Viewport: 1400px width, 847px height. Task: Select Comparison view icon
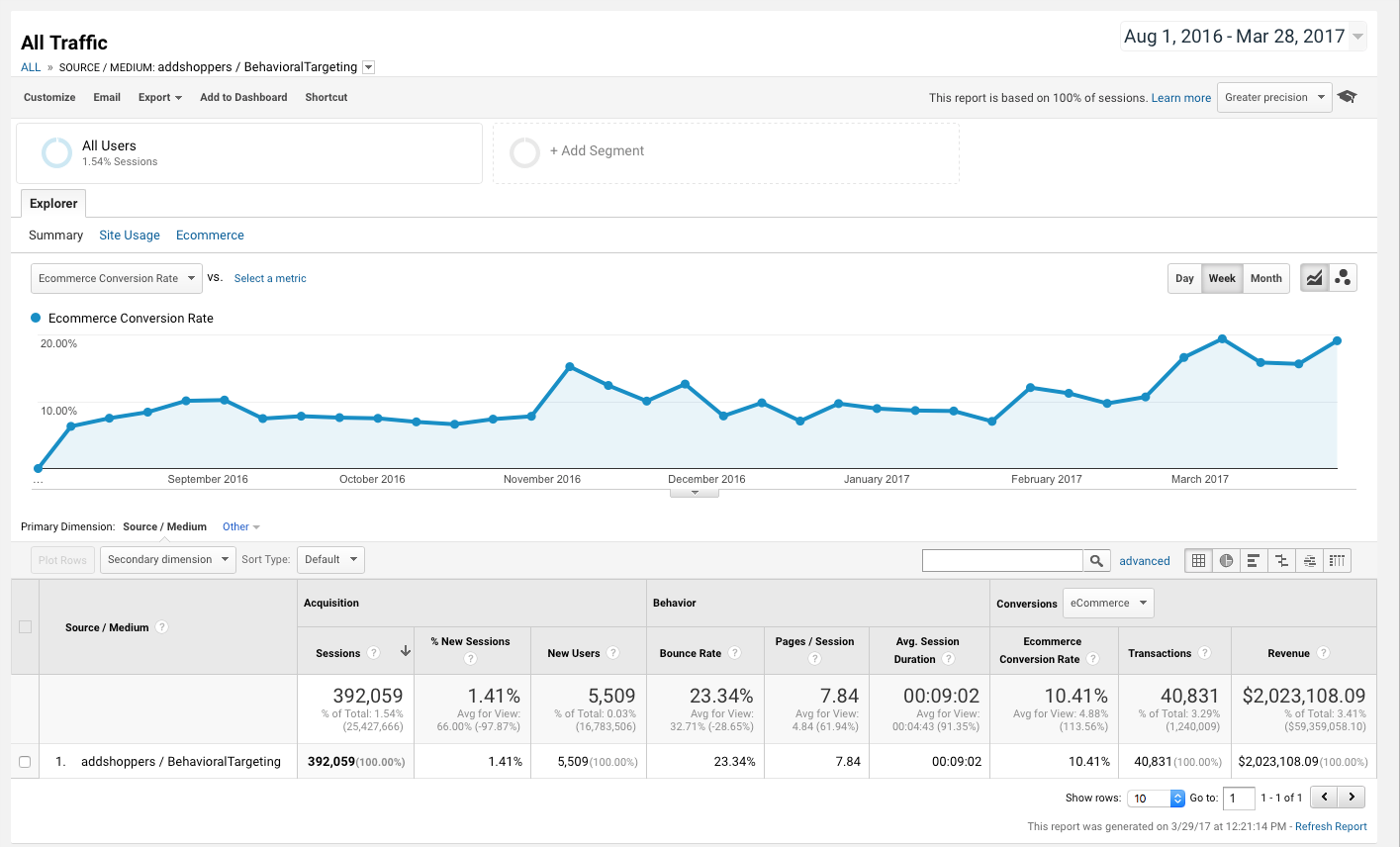click(1281, 560)
